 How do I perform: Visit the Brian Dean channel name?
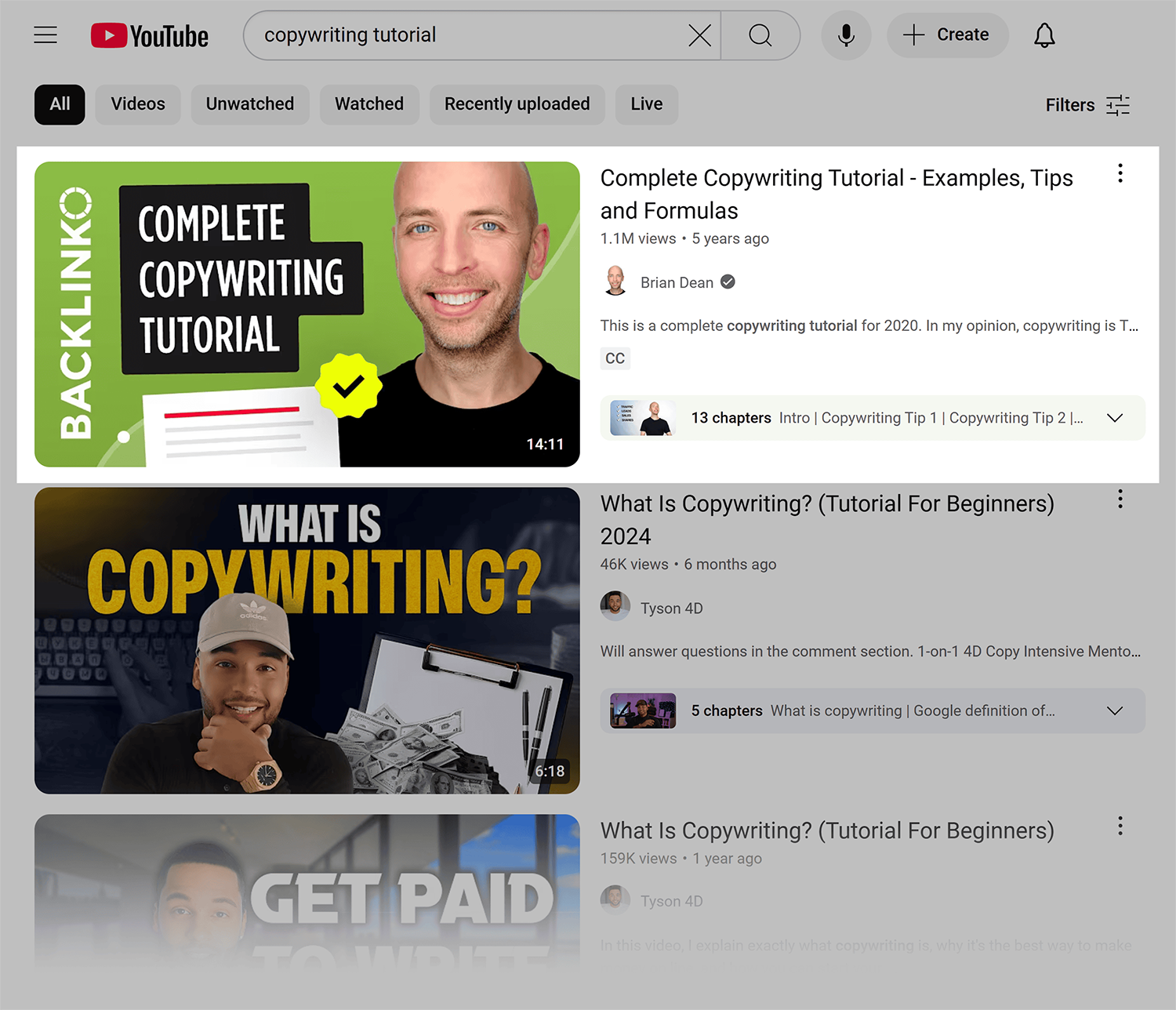(x=677, y=282)
